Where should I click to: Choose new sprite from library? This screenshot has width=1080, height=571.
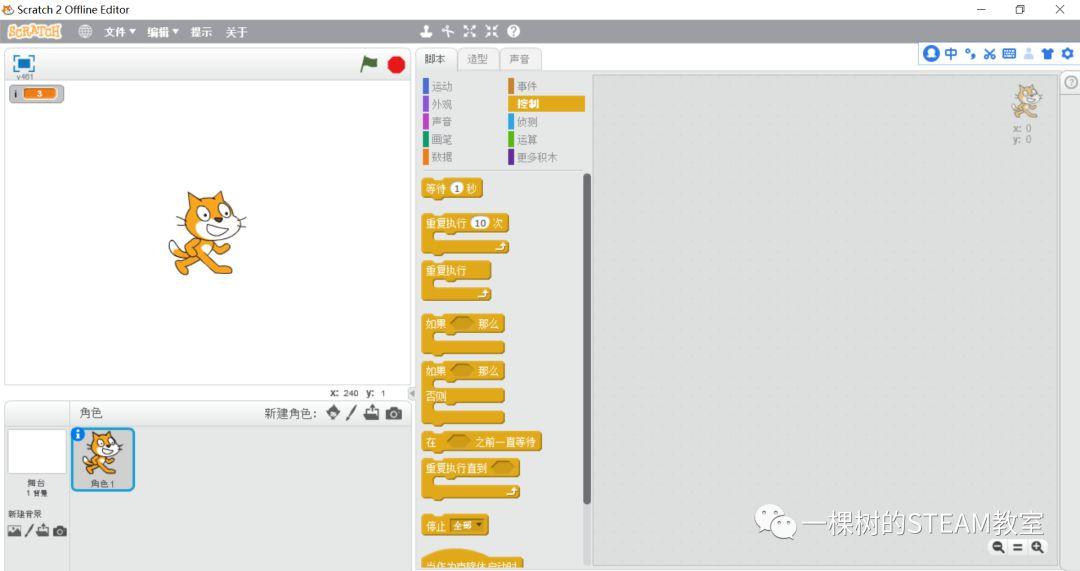pyautogui.click(x=333, y=413)
